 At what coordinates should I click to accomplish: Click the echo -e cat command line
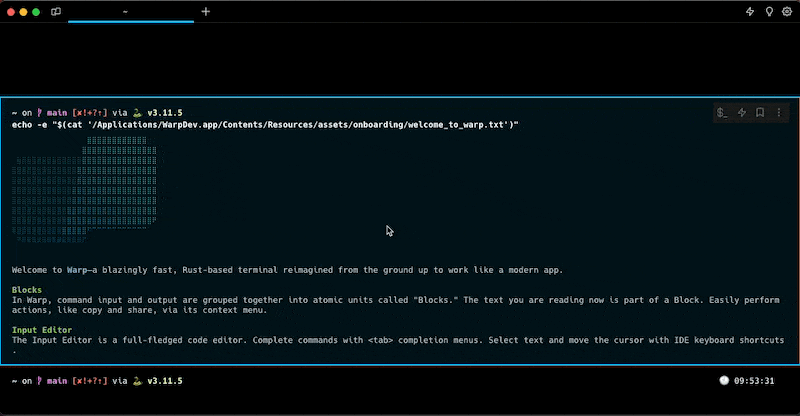(265, 125)
